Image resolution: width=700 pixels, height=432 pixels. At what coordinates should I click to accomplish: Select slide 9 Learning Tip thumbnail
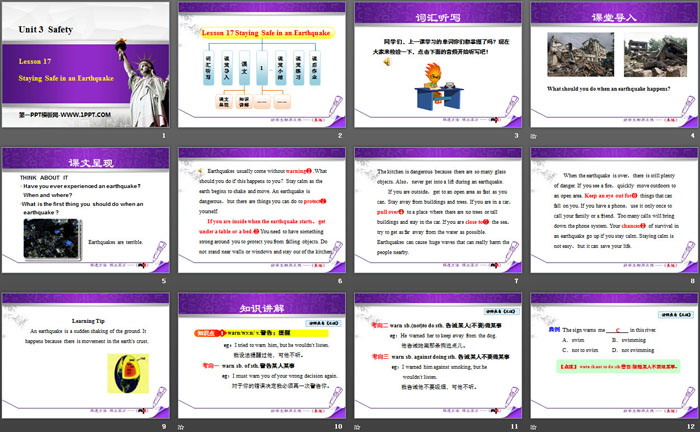[x=86, y=356]
